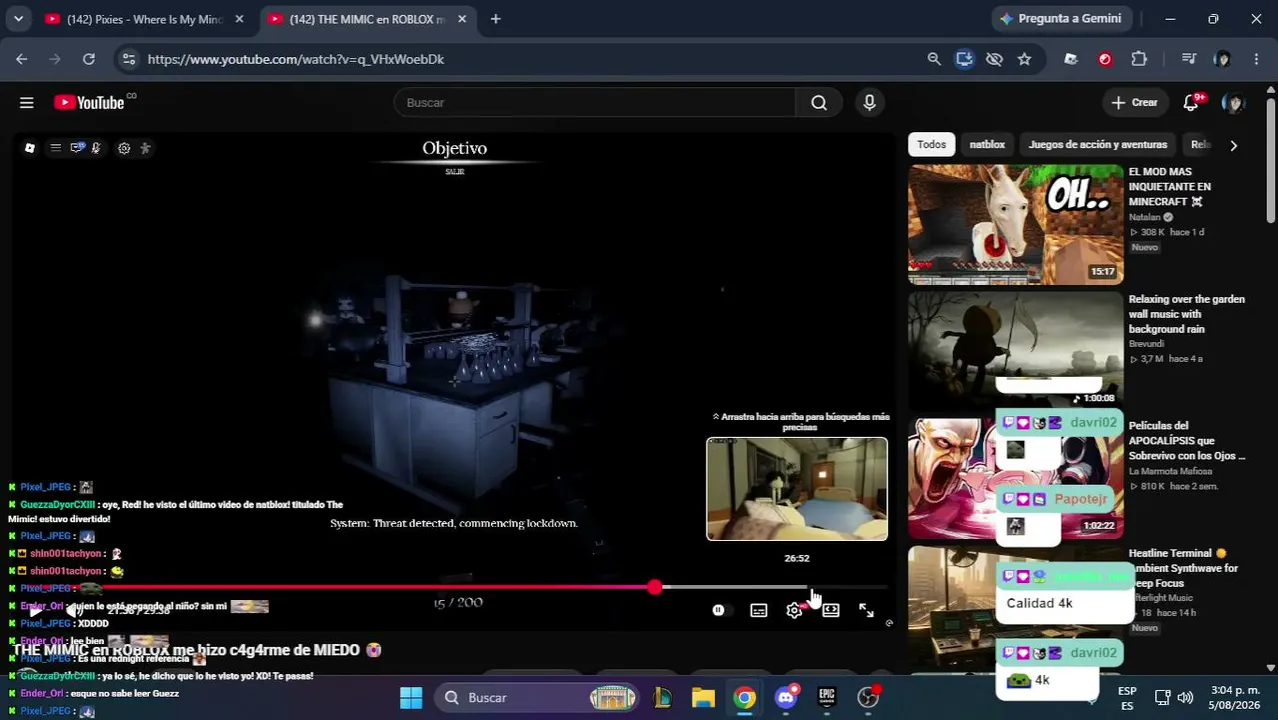Open the Natalan channel name
The image size is (1278, 720).
(1145, 217)
